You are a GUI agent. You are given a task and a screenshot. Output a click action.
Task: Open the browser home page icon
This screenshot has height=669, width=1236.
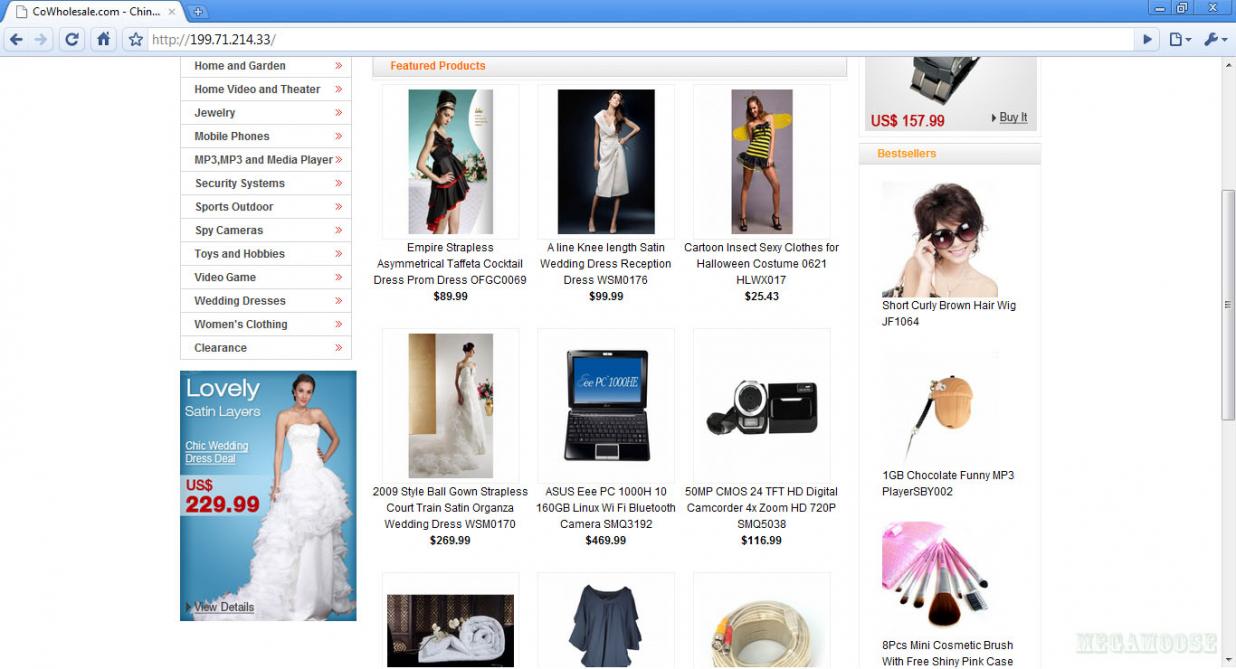tap(103, 40)
